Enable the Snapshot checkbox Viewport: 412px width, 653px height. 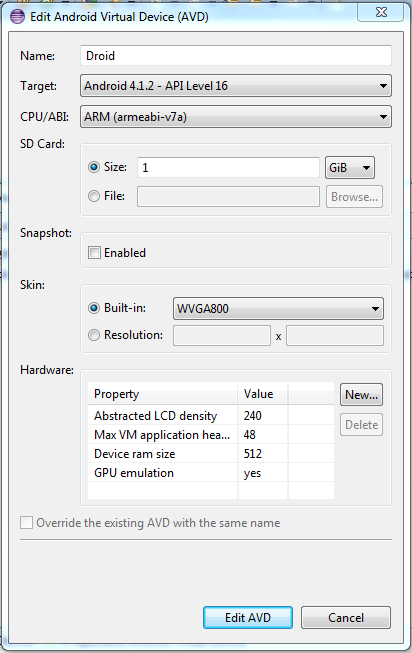click(94, 252)
